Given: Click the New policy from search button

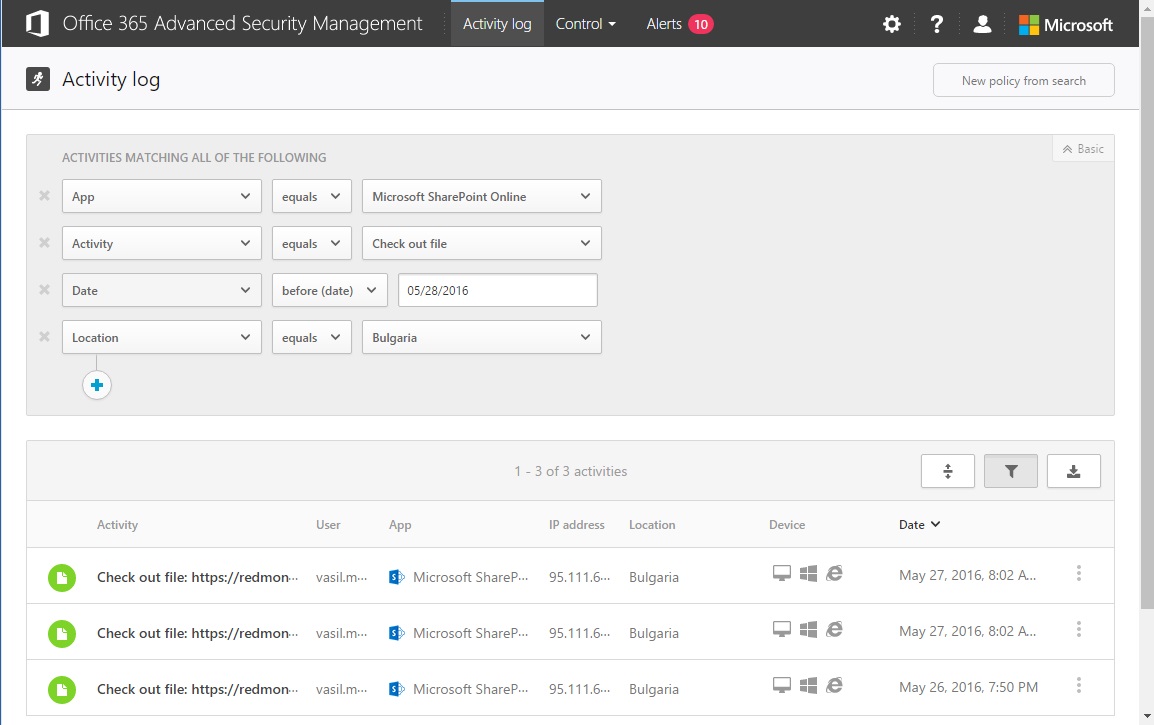Looking at the screenshot, I should [1023, 81].
